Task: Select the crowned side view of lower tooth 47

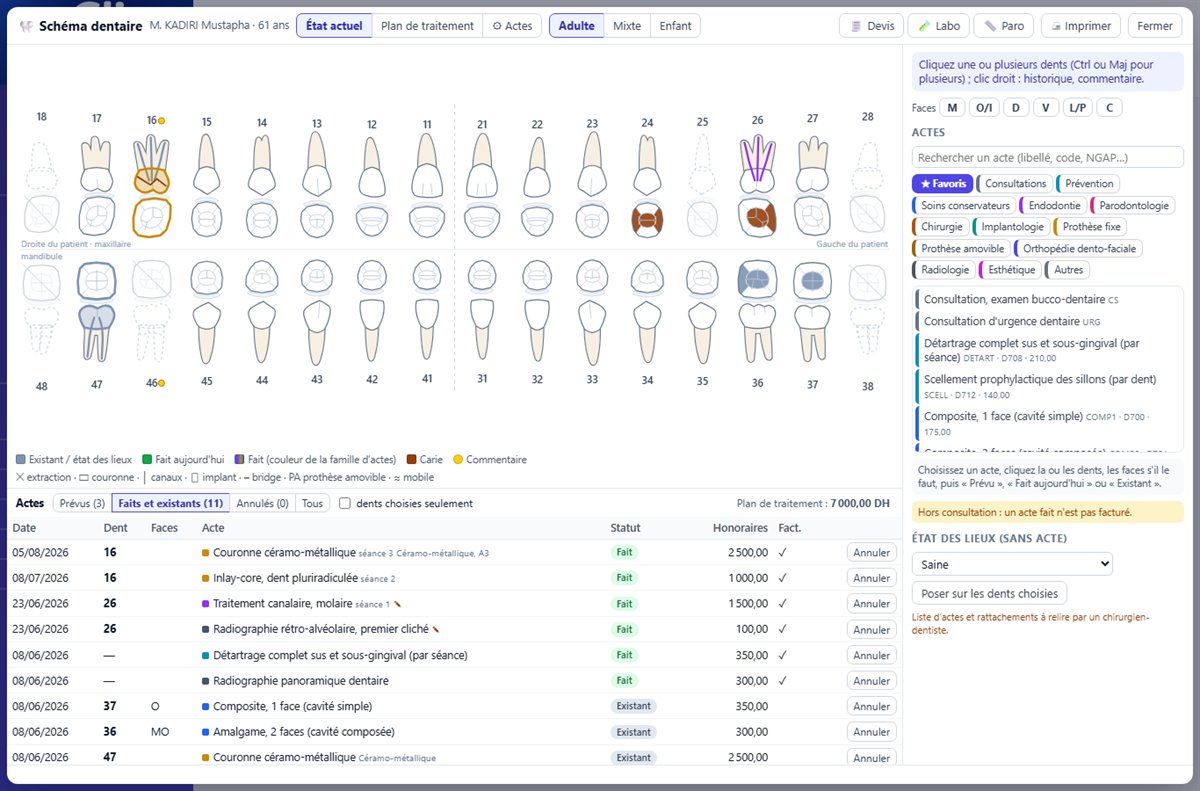Action: [x=97, y=332]
